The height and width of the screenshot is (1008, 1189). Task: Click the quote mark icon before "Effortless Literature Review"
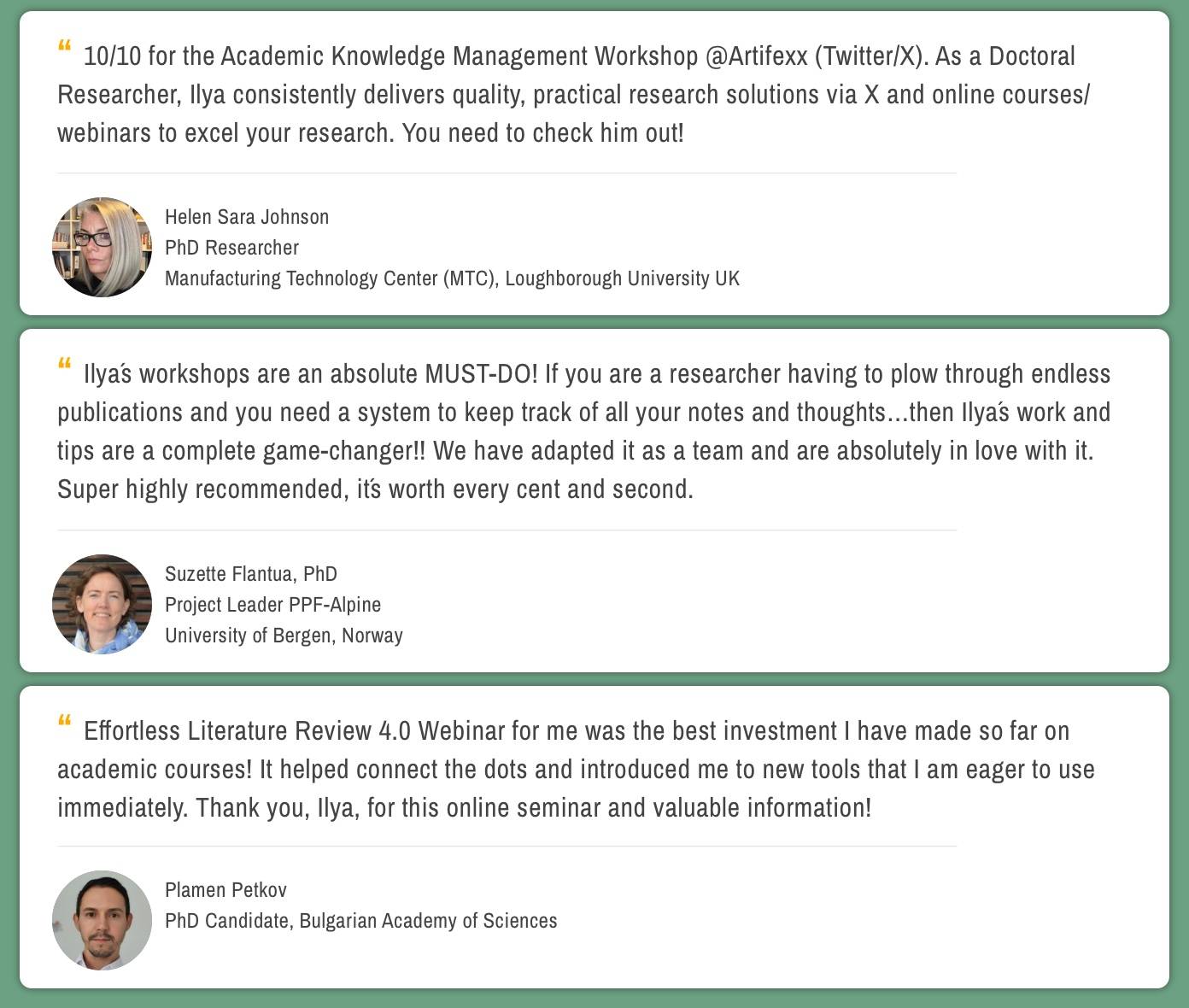(x=64, y=721)
